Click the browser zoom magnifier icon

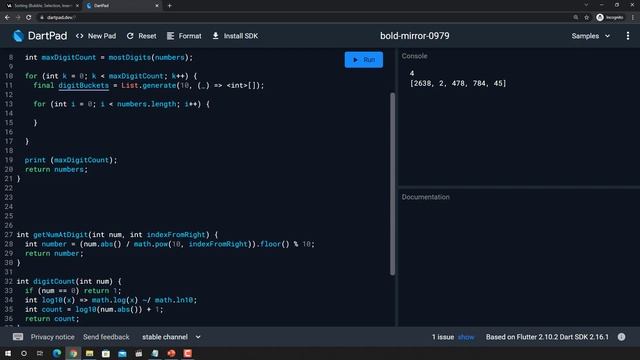[576, 17]
